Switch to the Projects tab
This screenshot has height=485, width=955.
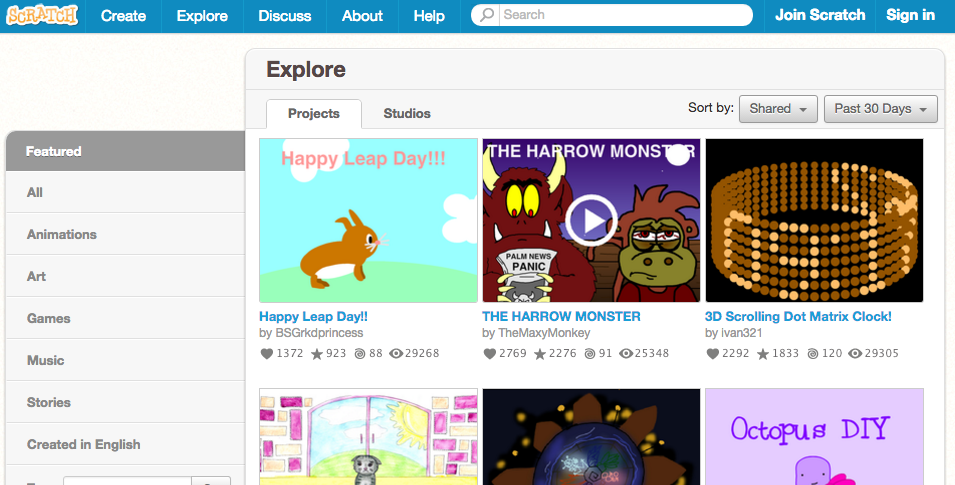pos(314,114)
